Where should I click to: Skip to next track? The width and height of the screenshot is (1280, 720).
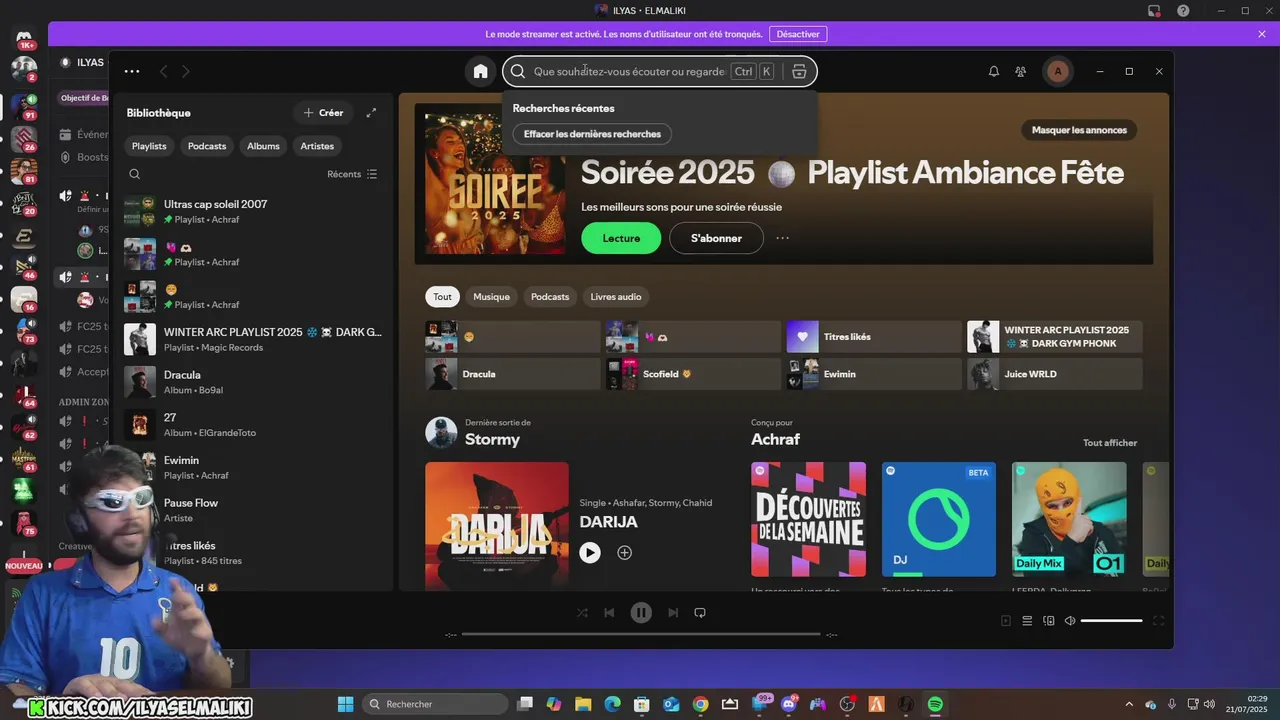coord(673,613)
